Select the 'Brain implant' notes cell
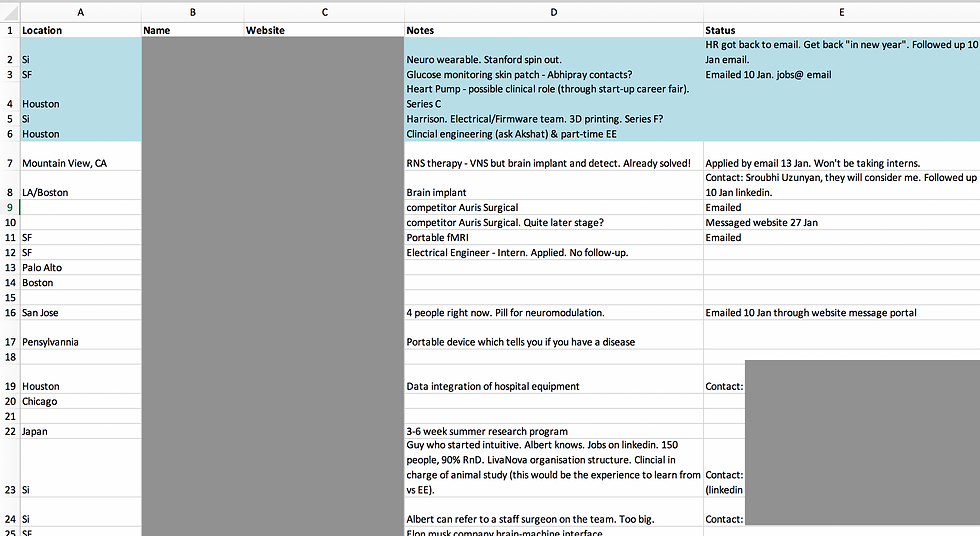The width and height of the screenshot is (980, 536). pos(554,185)
